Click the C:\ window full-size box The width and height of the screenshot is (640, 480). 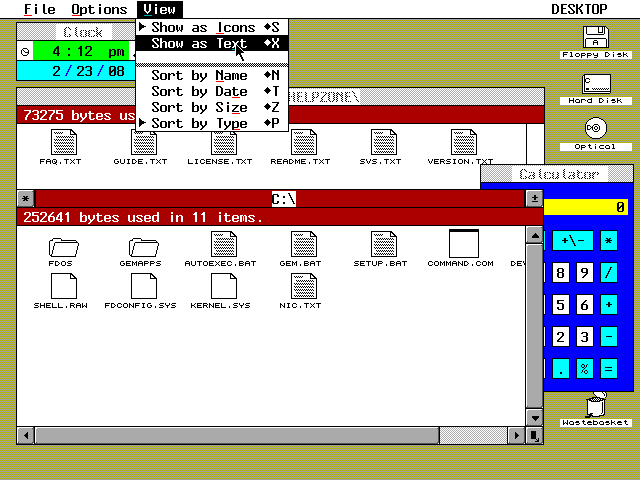point(534,199)
